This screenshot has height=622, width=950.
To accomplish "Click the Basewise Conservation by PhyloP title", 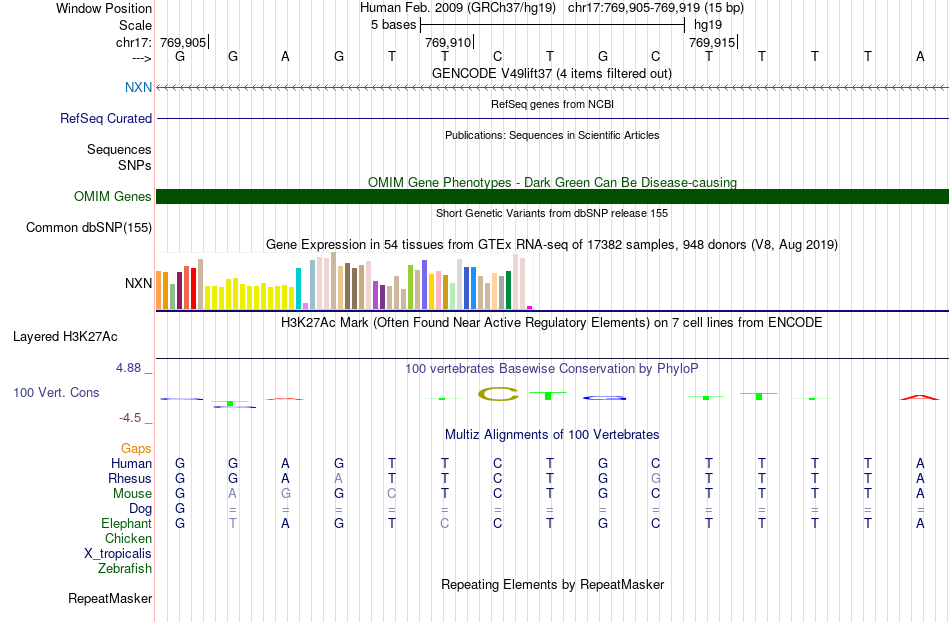I will [x=551, y=368].
